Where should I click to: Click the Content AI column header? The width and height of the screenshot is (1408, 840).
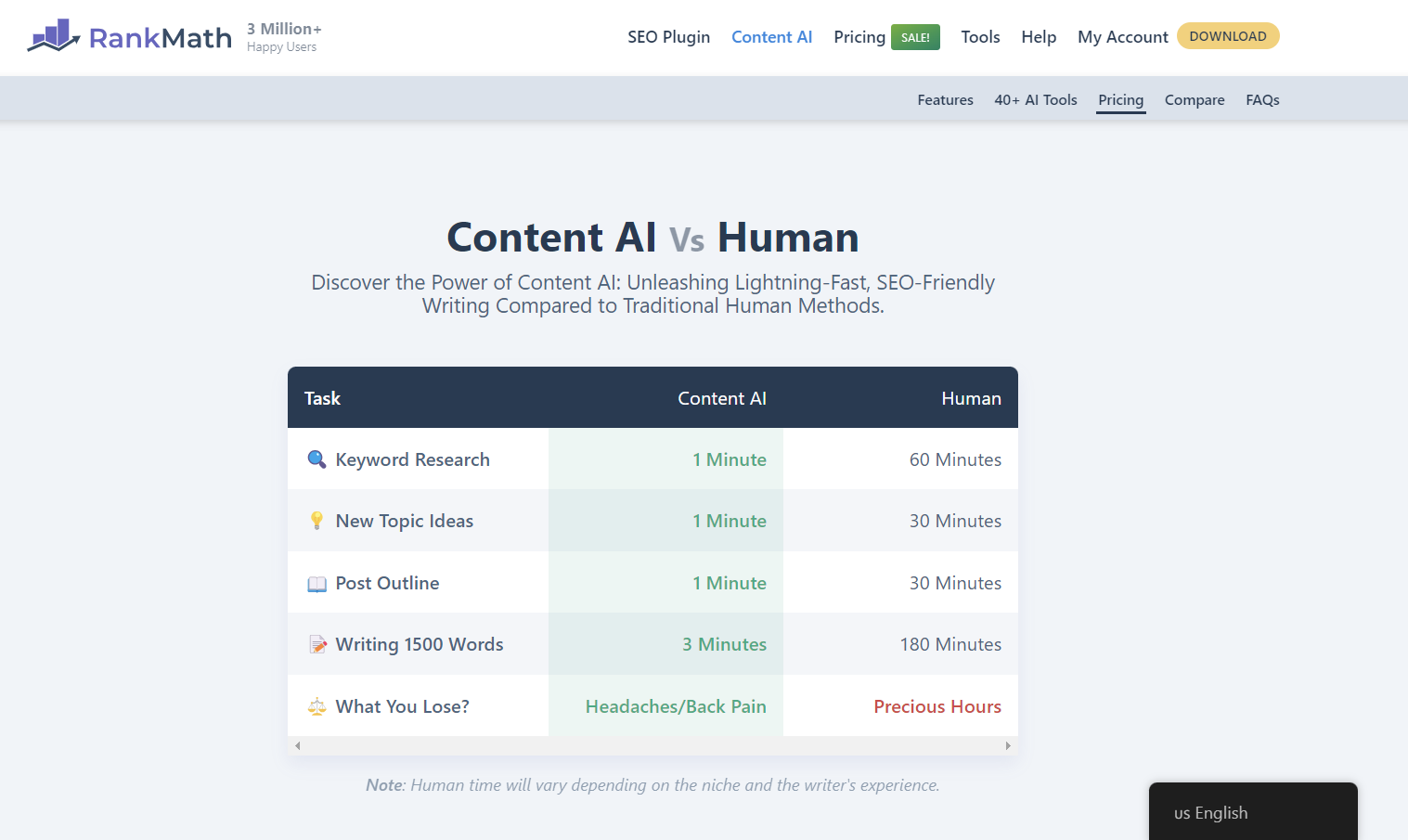pyautogui.click(x=722, y=398)
